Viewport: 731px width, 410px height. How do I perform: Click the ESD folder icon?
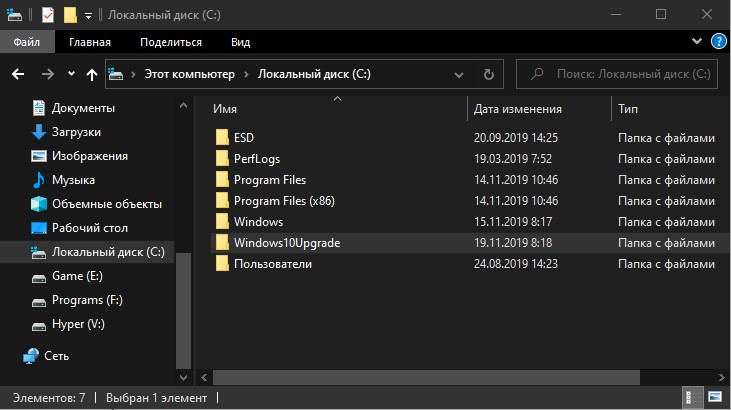click(x=222, y=138)
